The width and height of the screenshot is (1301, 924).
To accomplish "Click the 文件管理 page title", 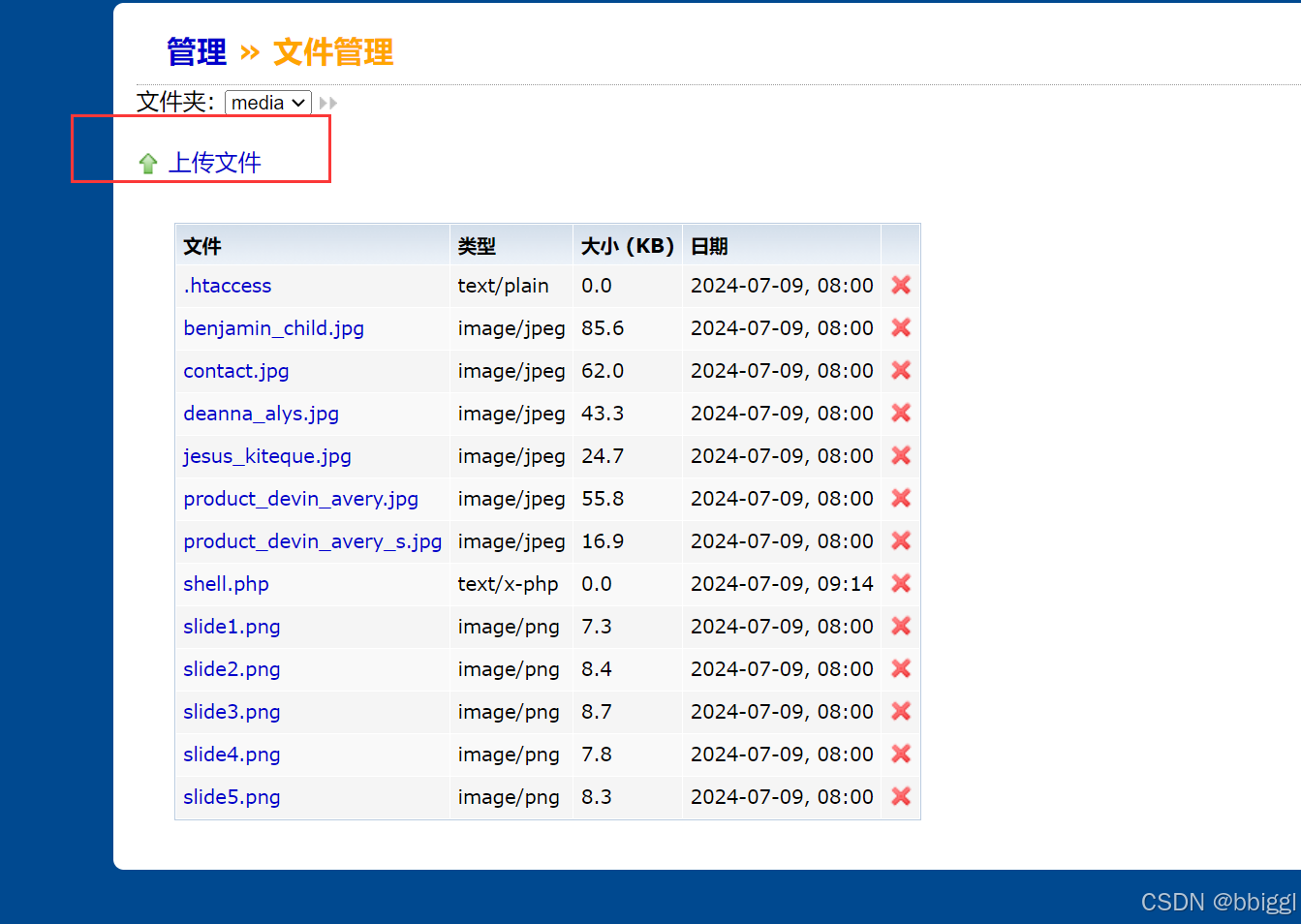I will (333, 52).
